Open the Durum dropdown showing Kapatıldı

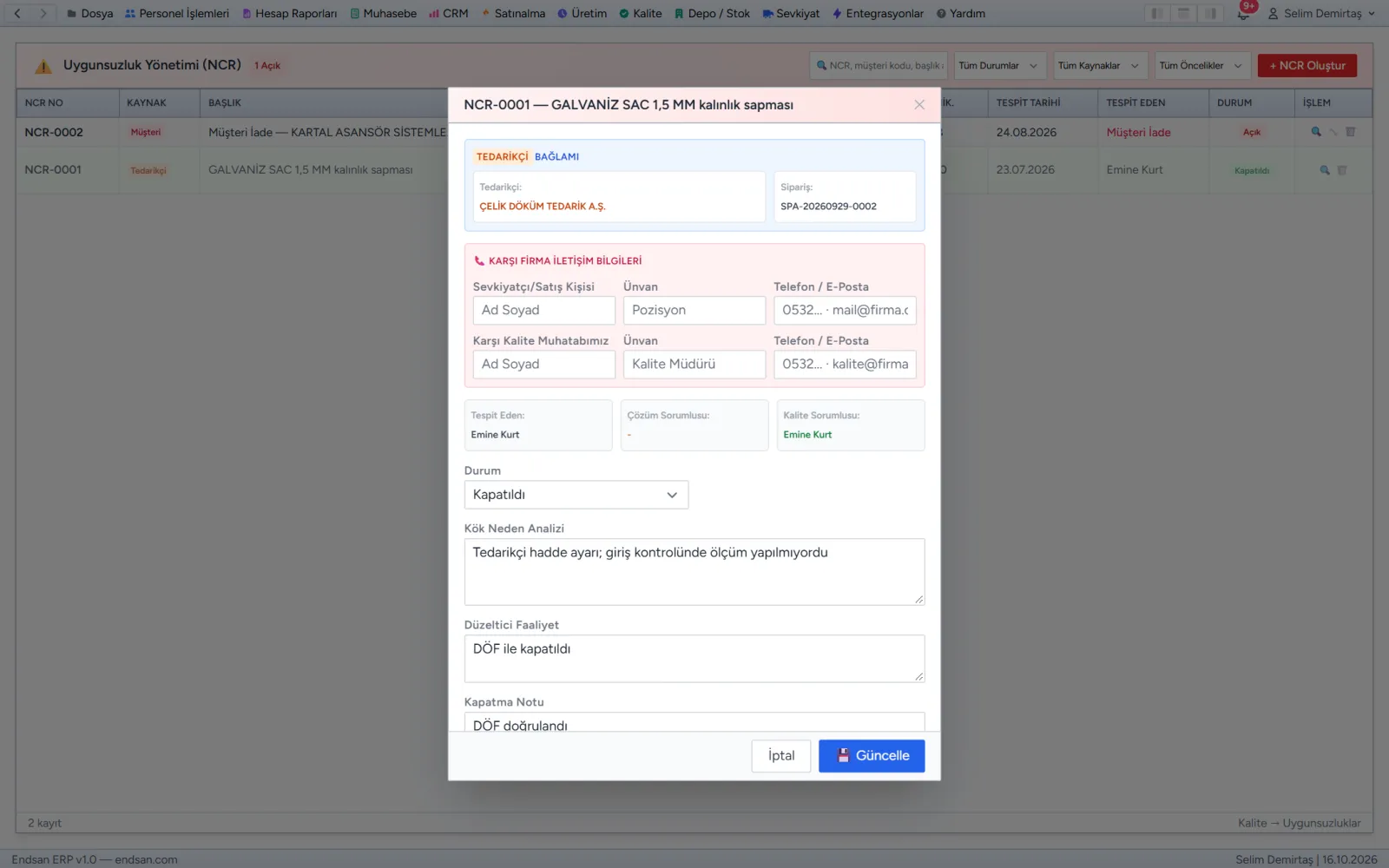(576, 495)
